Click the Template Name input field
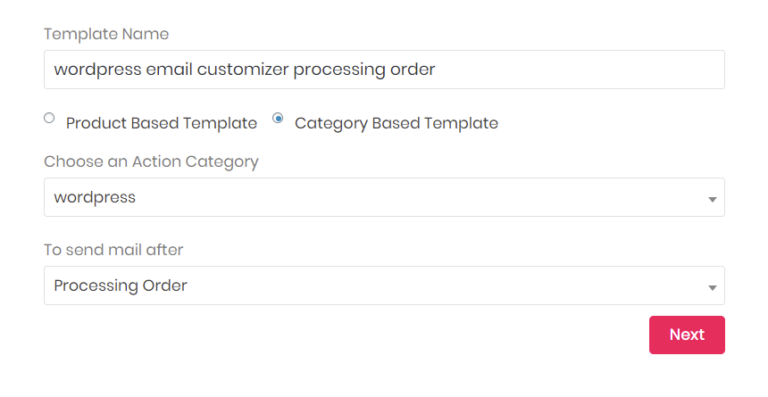Viewport: 768px width, 397px height. pos(384,70)
